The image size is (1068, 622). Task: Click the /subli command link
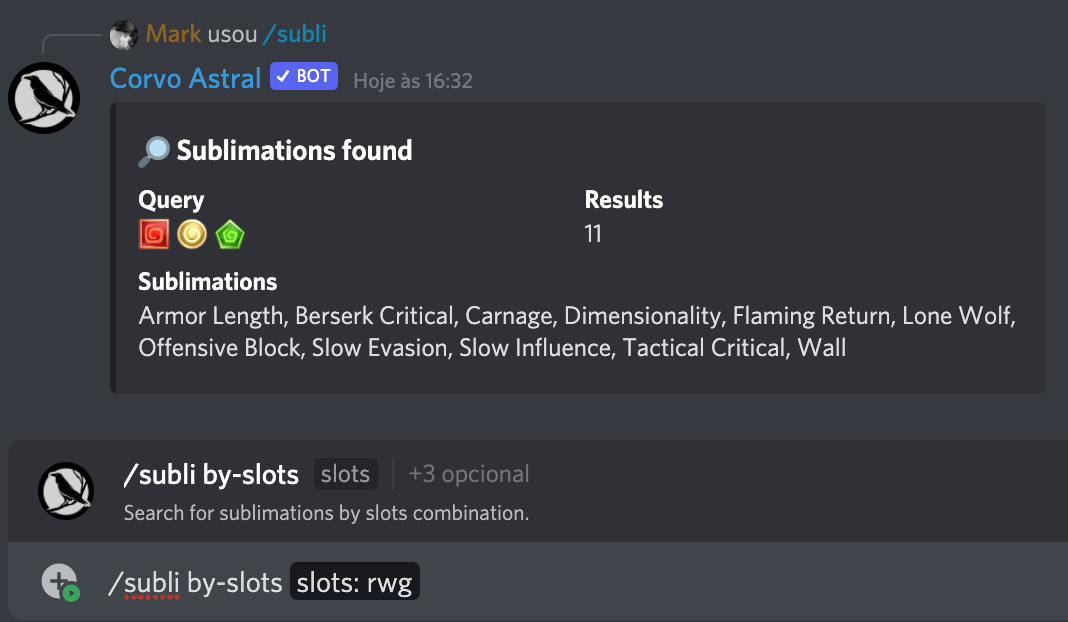click(294, 35)
